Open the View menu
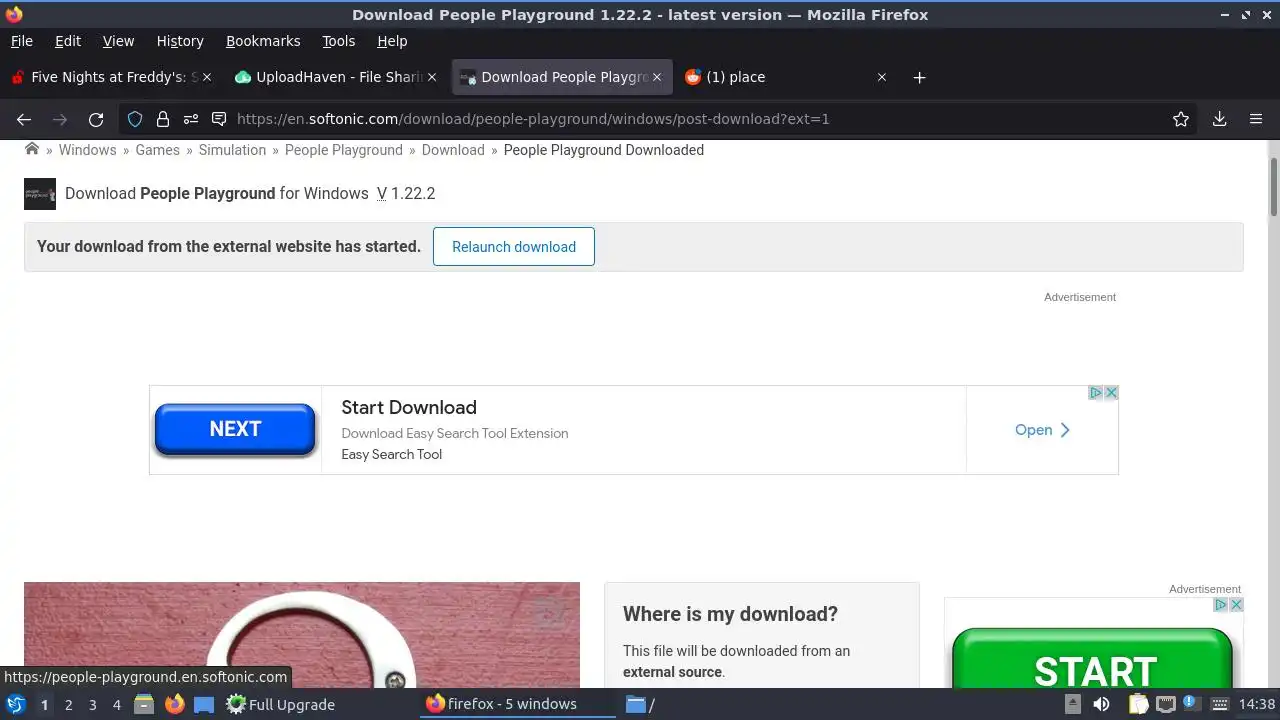1280x720 pixels. tap(118, 41)
